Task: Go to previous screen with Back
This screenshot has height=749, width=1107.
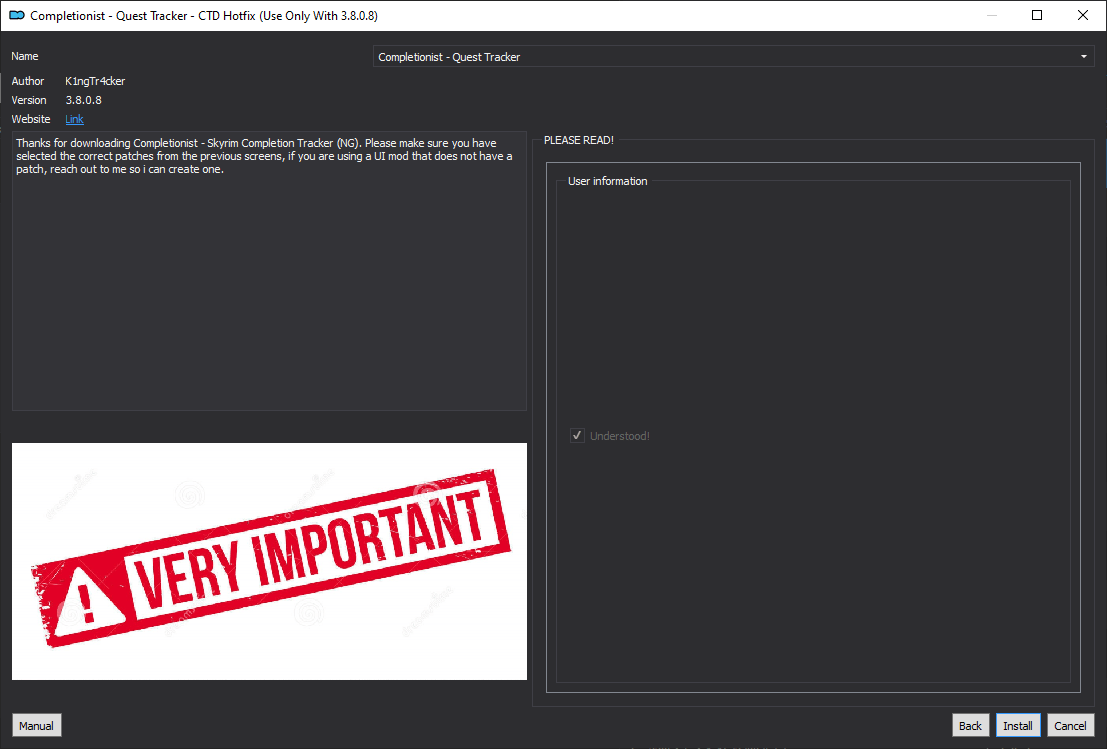Action: [x=970, y=726]
